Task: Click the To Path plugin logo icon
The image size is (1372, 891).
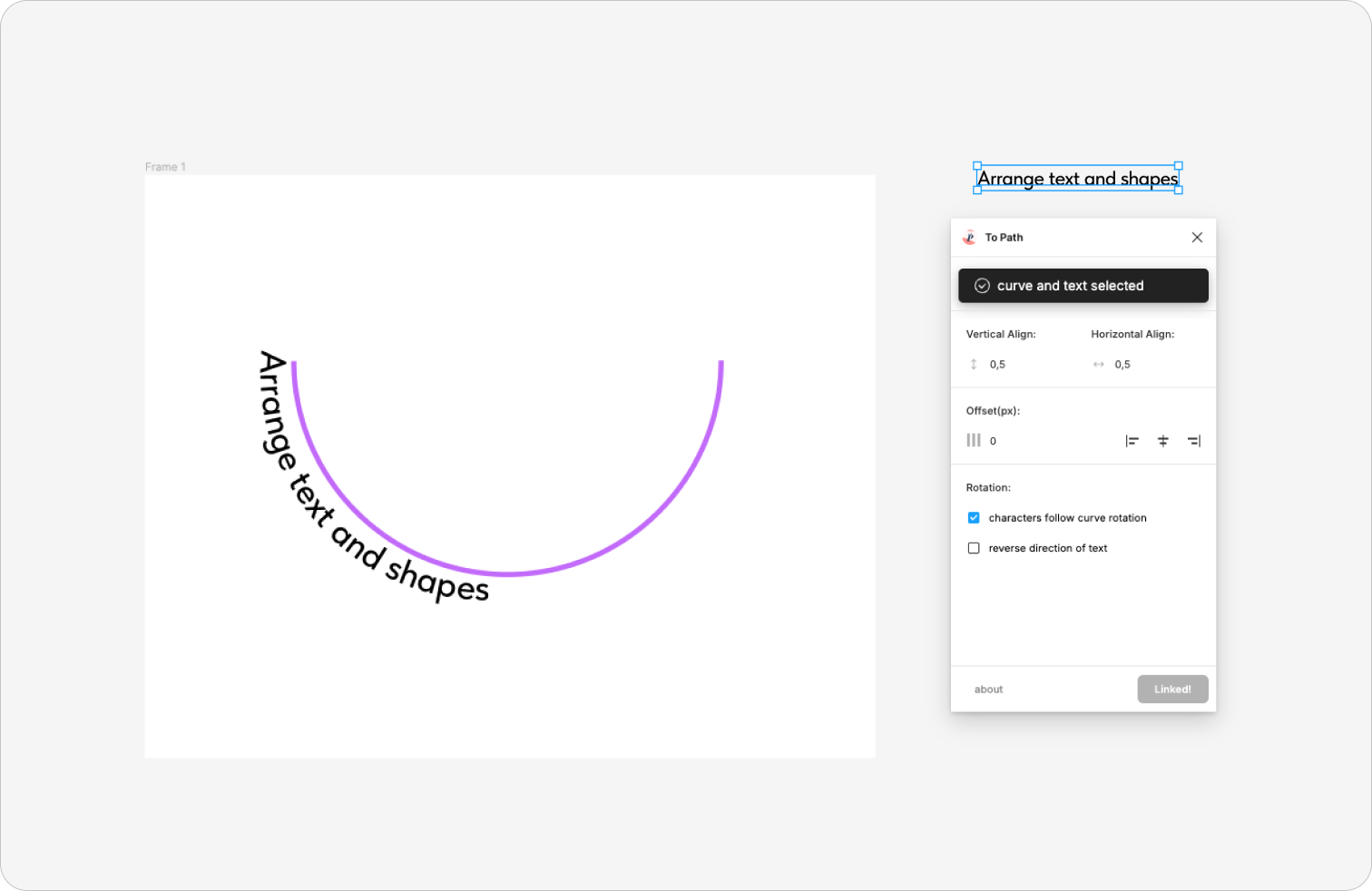Action: coord(970,237)
